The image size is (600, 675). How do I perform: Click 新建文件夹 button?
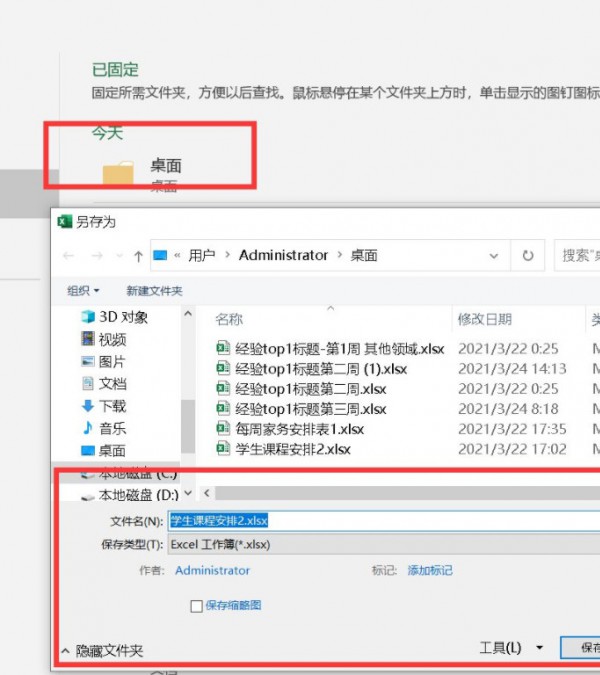click(x=154, y=291)
